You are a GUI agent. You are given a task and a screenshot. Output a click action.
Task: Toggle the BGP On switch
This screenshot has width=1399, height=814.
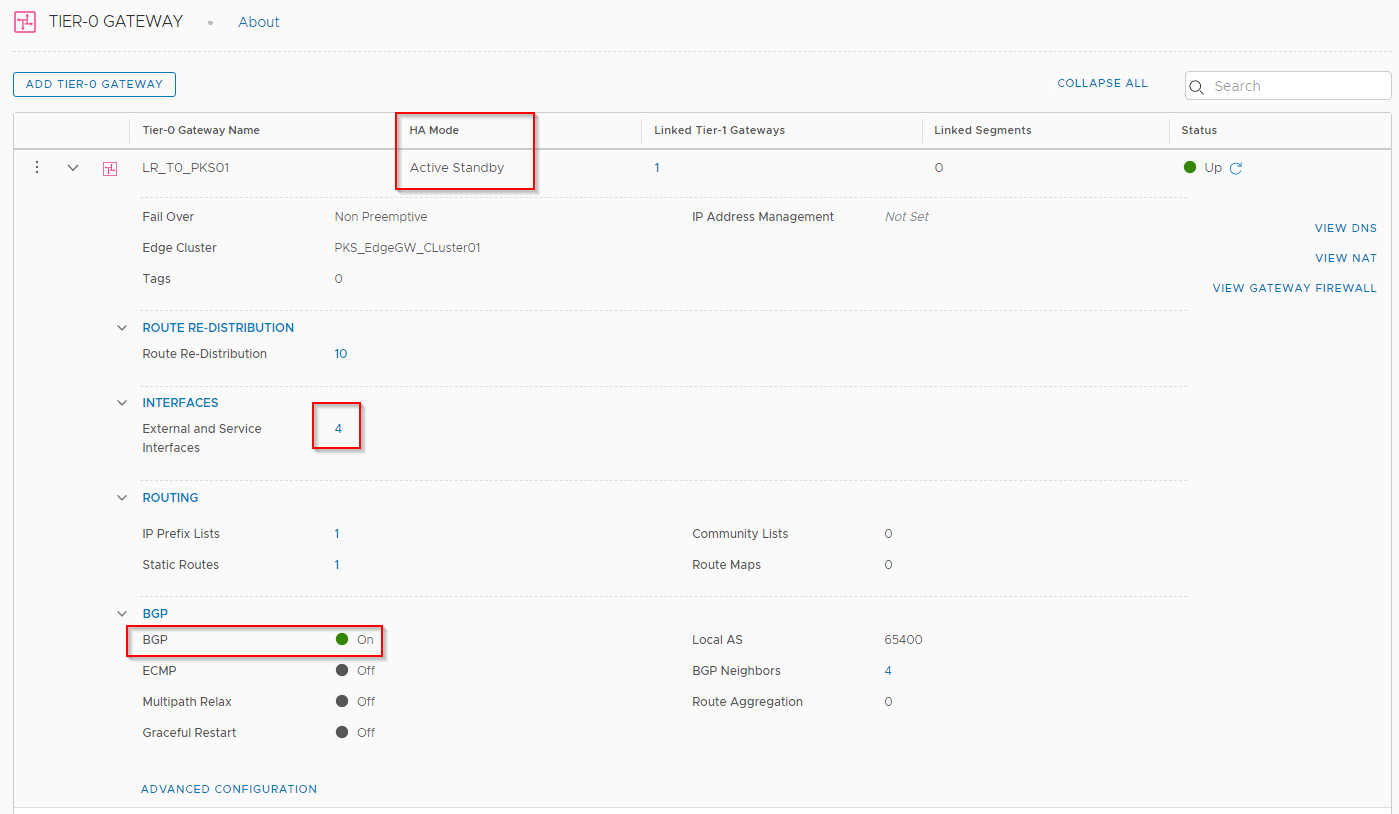(343, 639)
